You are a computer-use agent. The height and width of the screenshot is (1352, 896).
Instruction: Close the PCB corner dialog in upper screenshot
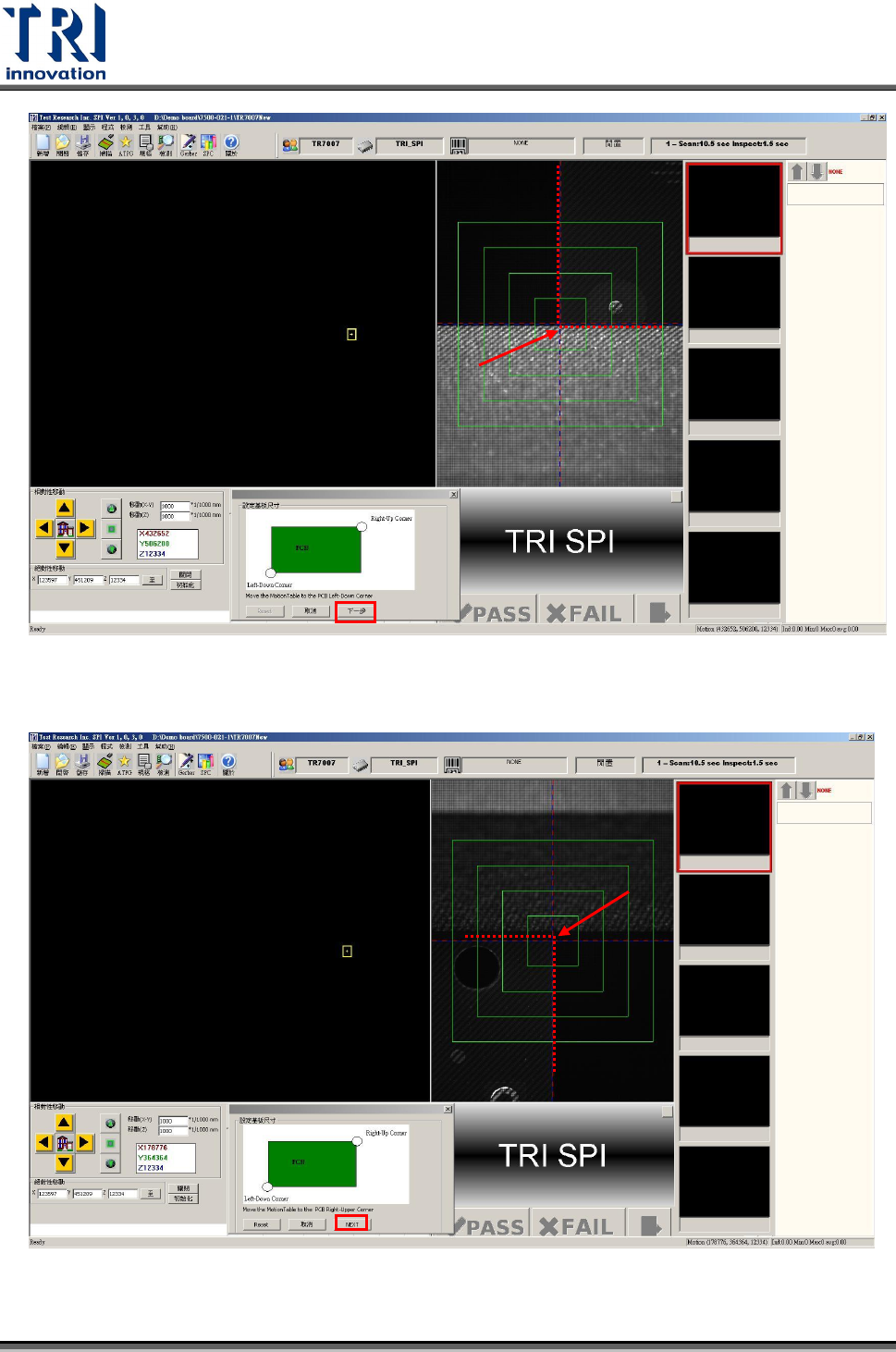453,495
